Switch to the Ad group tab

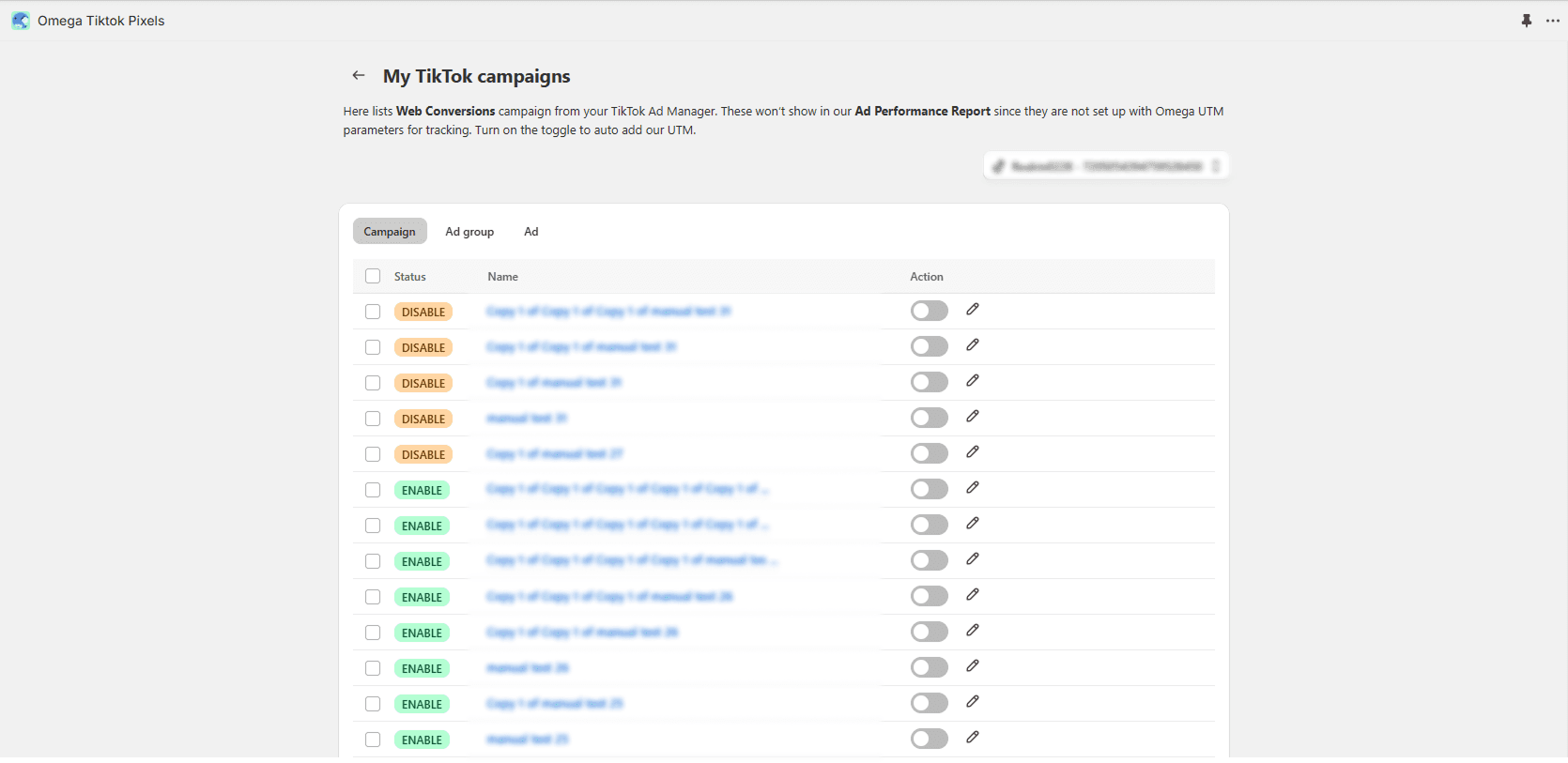tap(469, 232)
